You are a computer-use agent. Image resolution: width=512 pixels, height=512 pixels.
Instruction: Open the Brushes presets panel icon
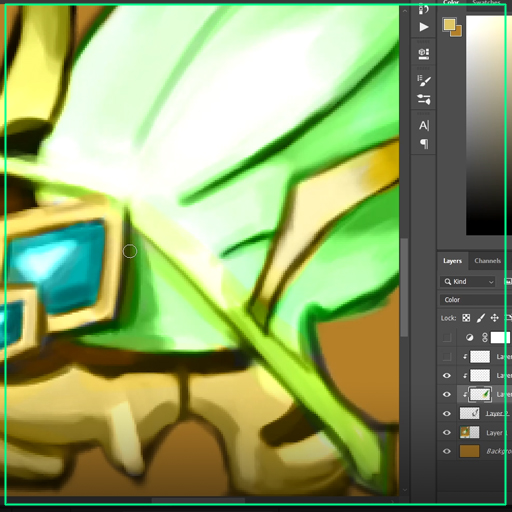pos(424,99)
